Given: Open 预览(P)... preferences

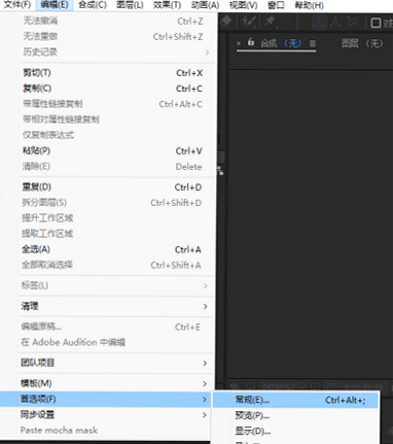Looking at the screenshot, I should coord(295,415).
